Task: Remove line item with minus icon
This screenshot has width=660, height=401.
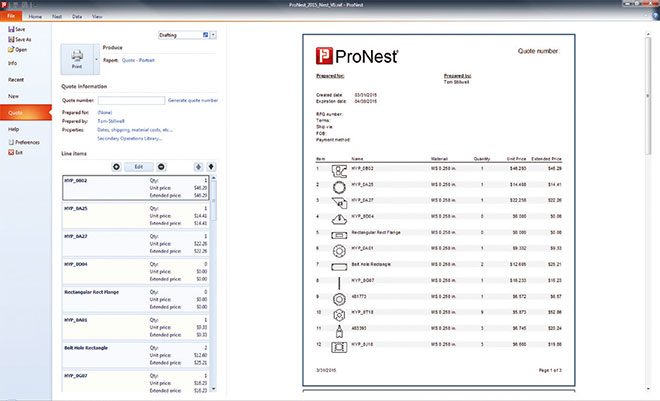Action: pos(162,166)
